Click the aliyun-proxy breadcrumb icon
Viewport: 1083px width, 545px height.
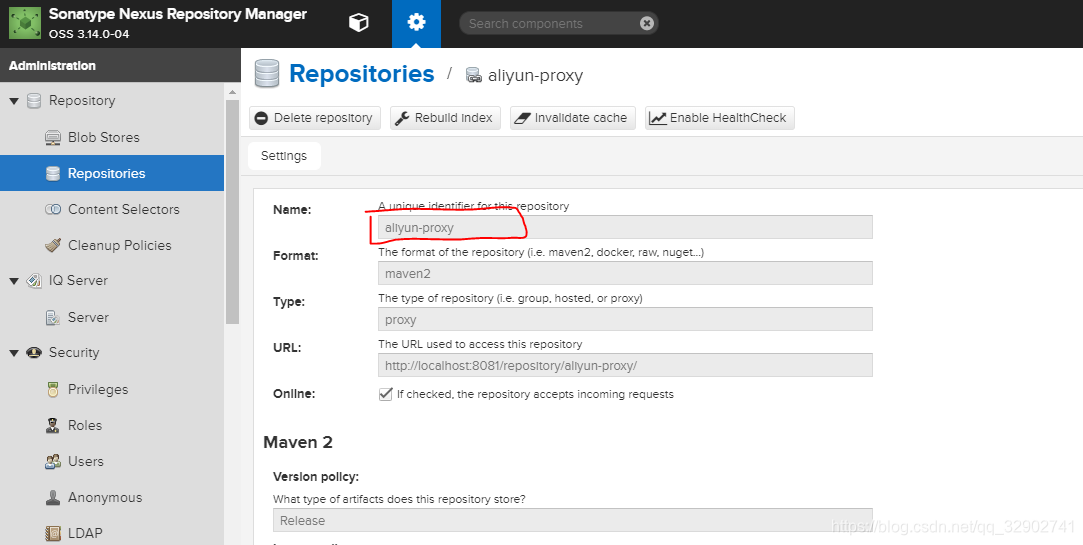pyautogui.click(x=474, y=75)
